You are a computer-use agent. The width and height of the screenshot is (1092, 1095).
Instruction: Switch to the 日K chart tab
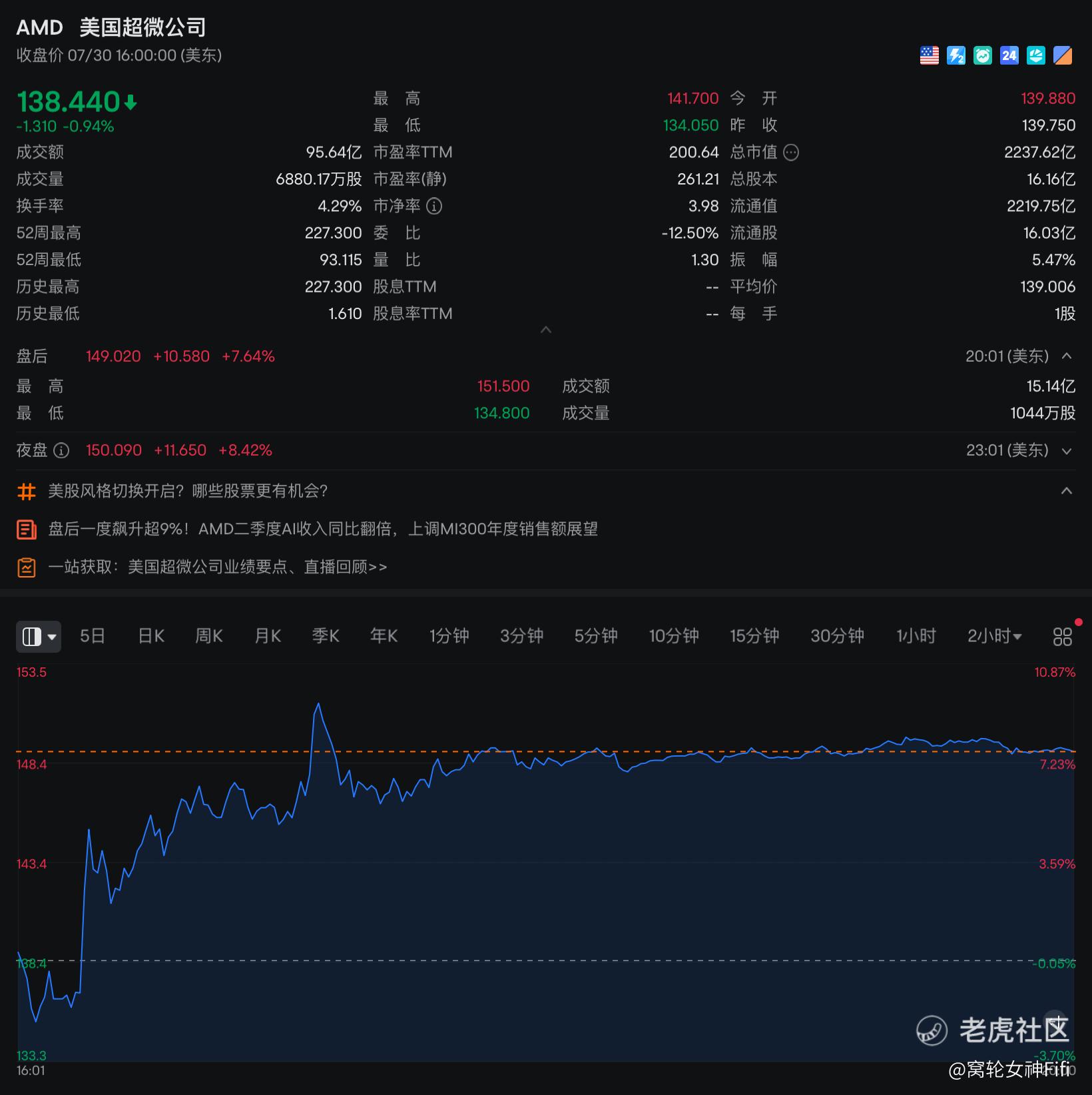point(151,636)
